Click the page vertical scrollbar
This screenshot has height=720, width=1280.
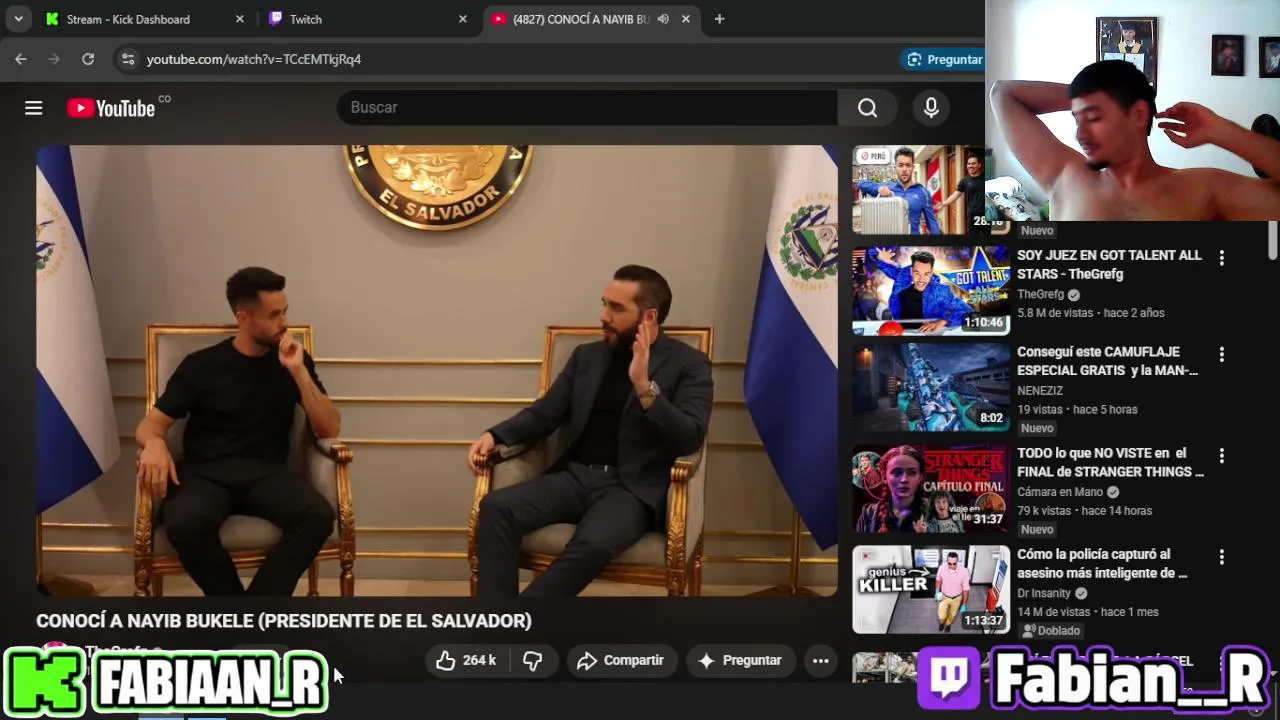click(x=1272, y=240)
